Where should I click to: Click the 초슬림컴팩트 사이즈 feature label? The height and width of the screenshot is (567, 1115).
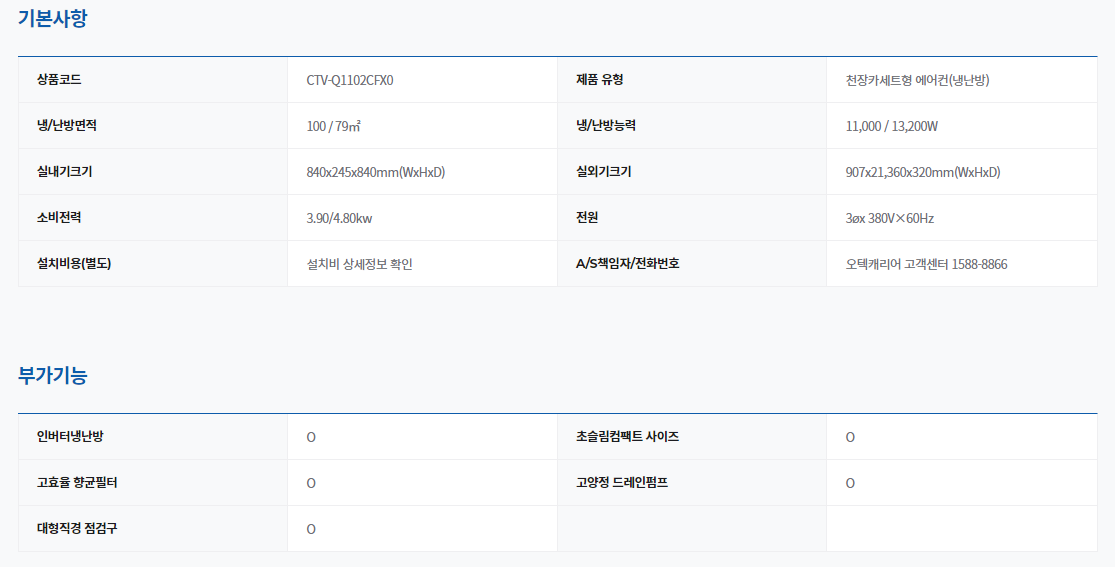[627, 436]
